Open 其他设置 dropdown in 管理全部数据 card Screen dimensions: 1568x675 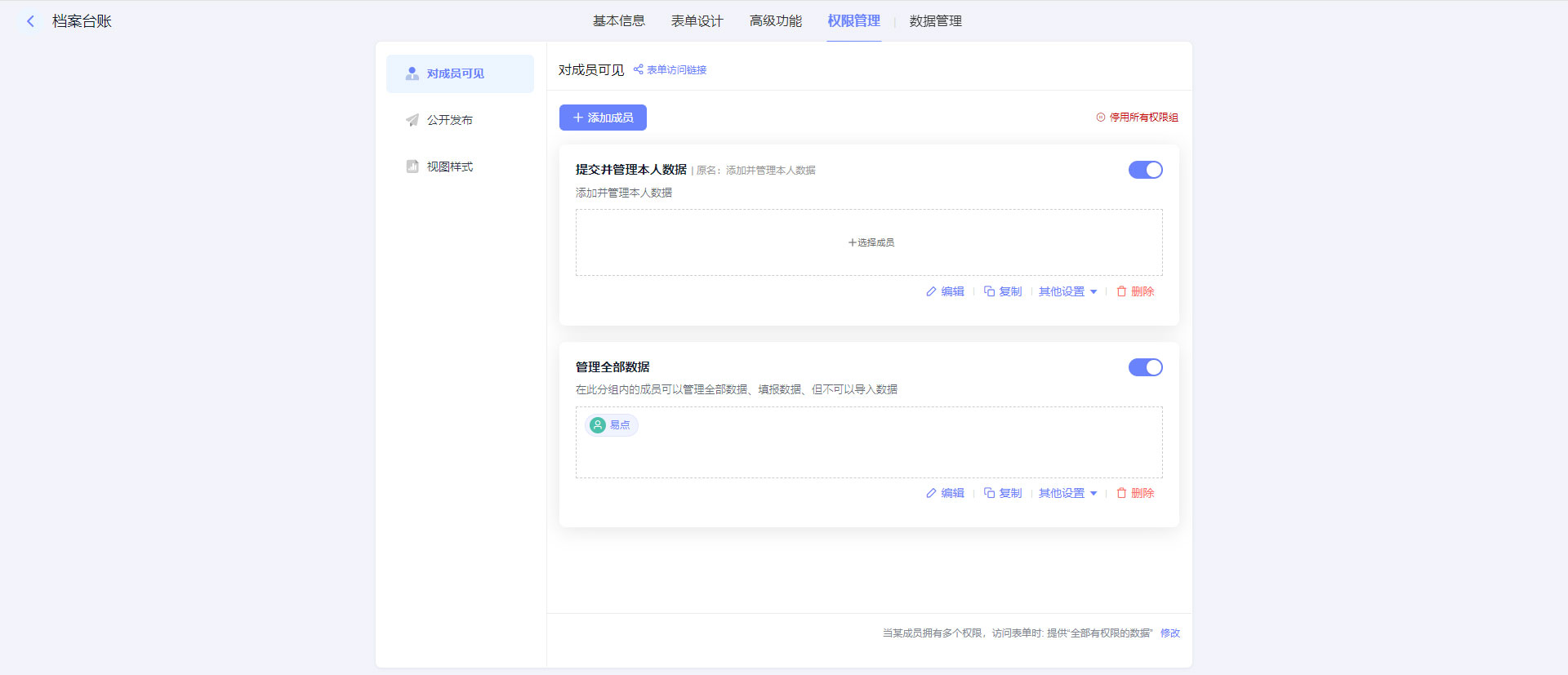click(x=1067, y=493)
